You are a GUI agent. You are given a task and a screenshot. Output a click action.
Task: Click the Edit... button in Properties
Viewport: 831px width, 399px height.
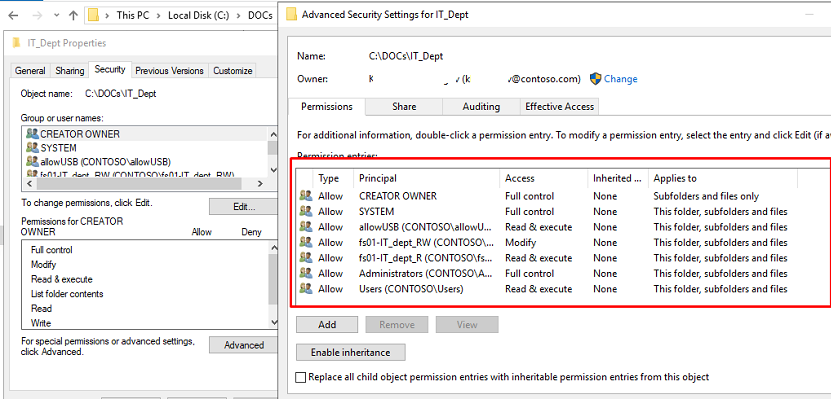(x=244, y=207)
